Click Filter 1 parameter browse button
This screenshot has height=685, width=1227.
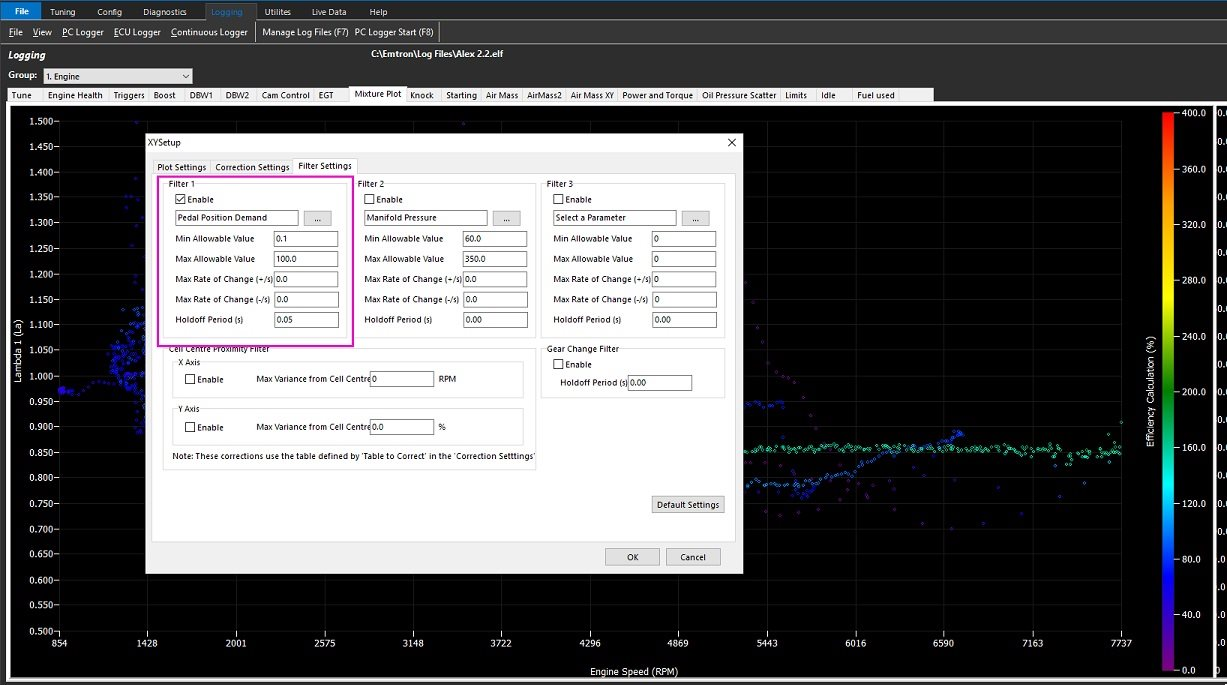click(x=316, y=218)
